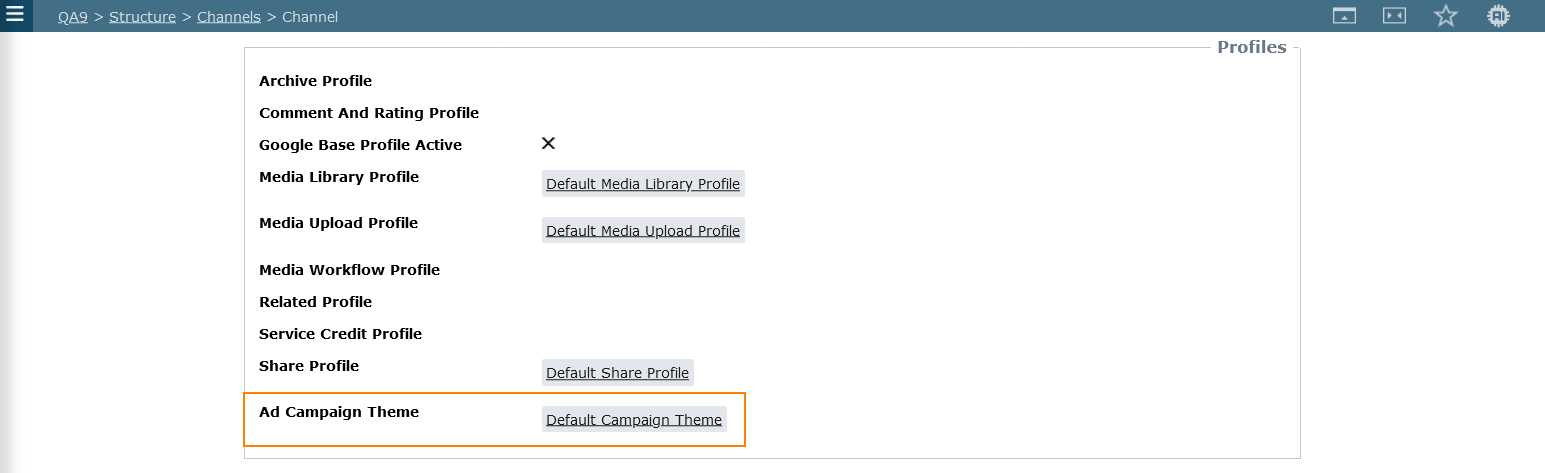Click the Comment And Rating Profile label

click(369, 113)
